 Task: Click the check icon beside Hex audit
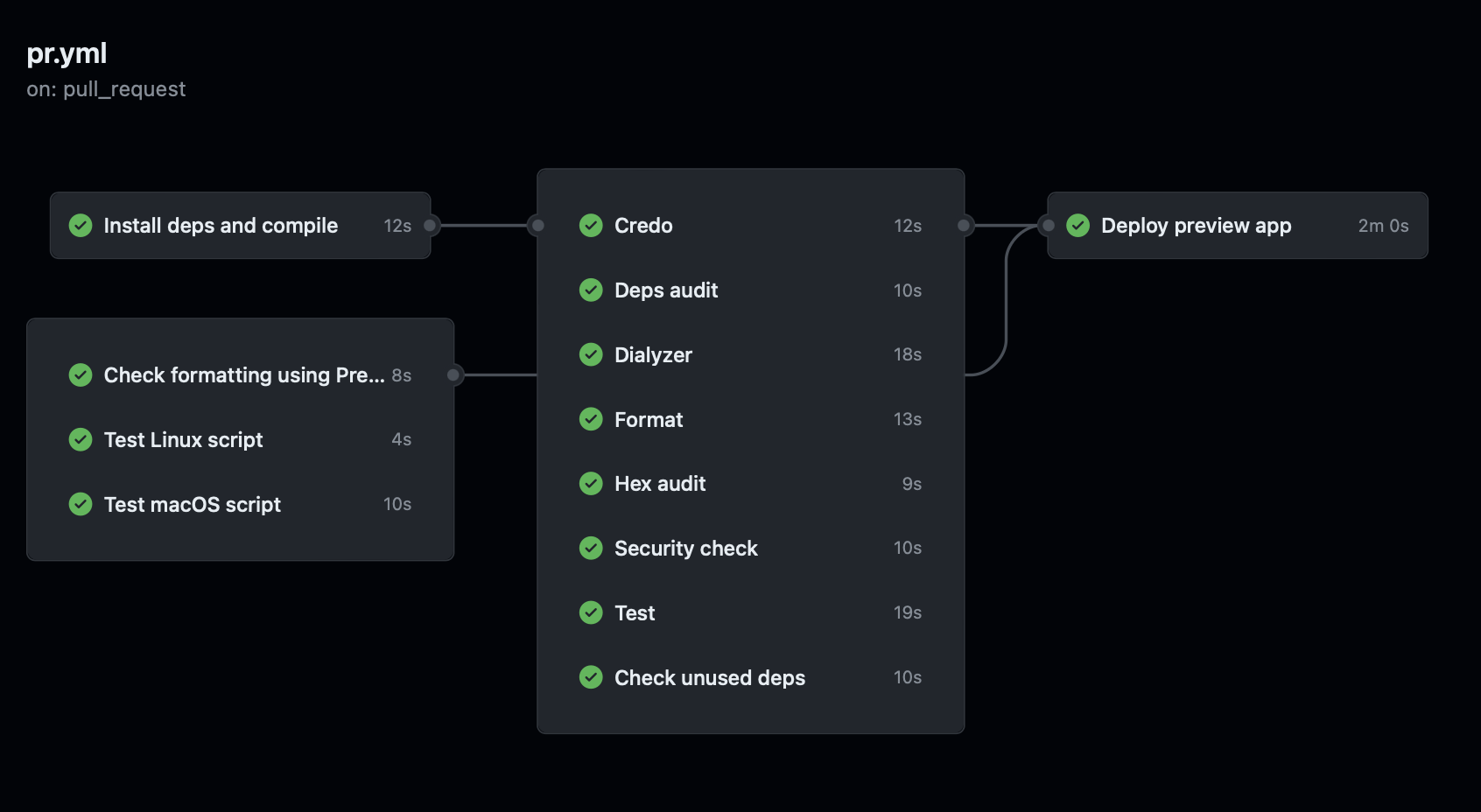click(591, 484)
